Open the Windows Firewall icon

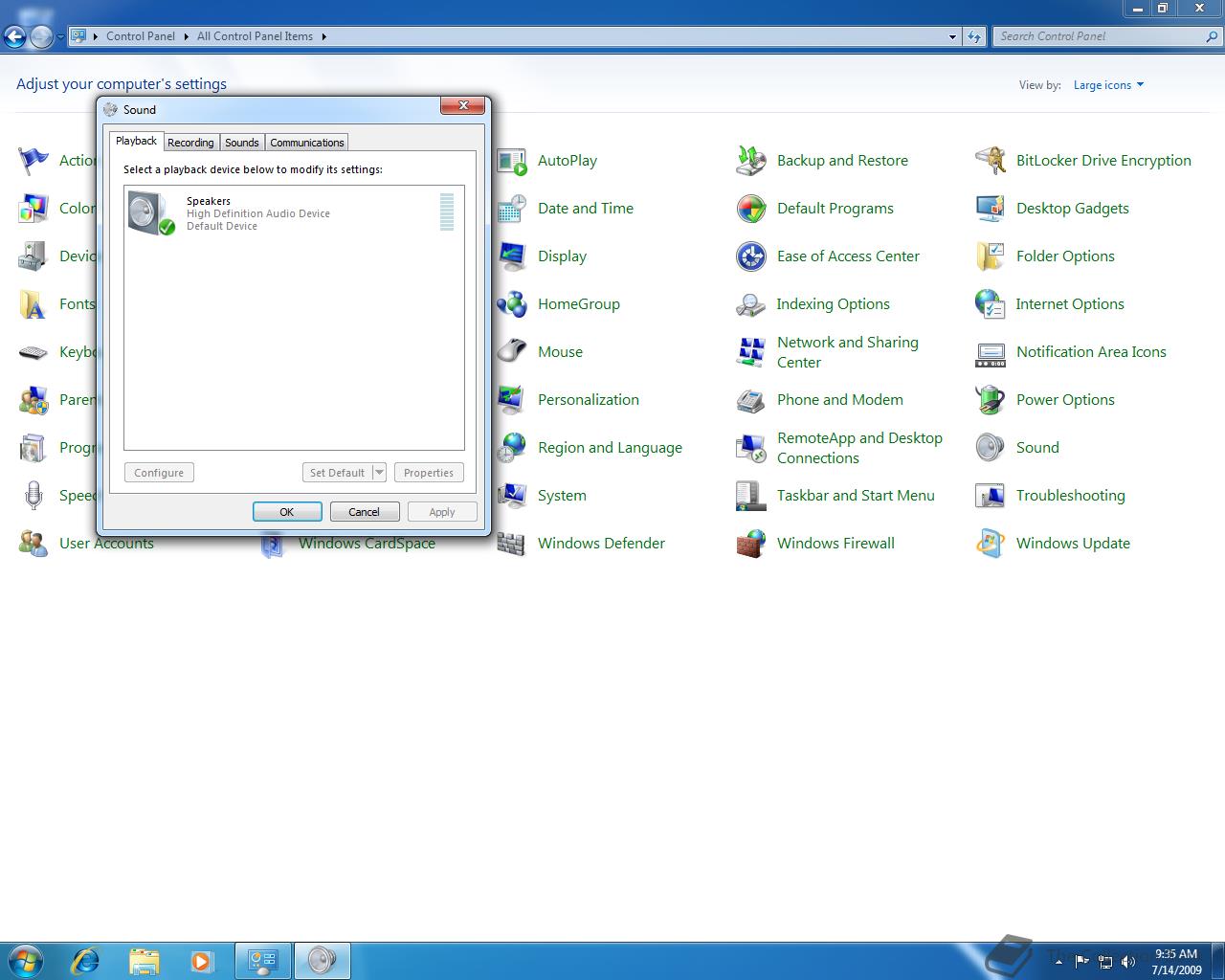tap(751, 544)
